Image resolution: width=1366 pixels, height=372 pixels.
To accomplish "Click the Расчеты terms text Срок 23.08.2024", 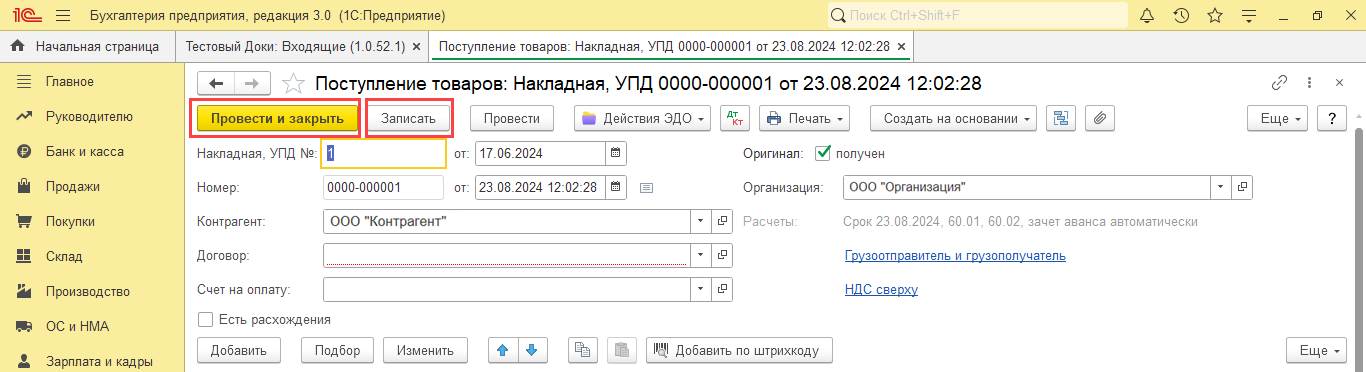I will 1021,221.
